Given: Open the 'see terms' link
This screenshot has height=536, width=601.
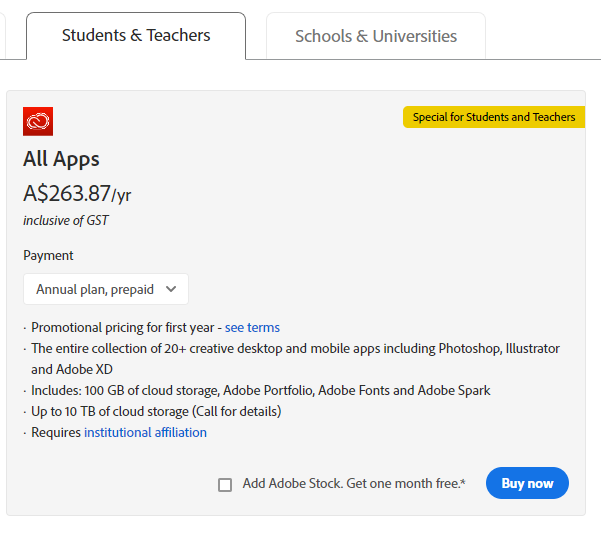Looking at the screenshot, I should [x=252, y=328].
